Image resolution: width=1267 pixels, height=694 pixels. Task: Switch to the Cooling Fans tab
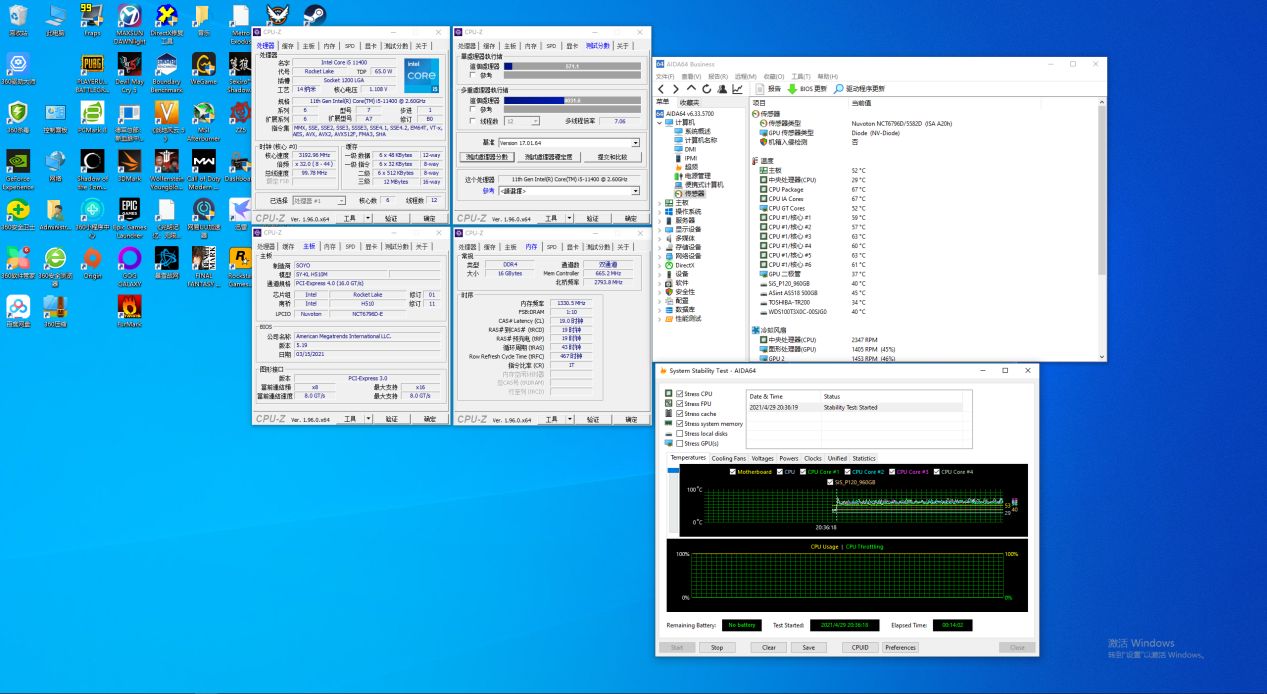pos(728,458)
